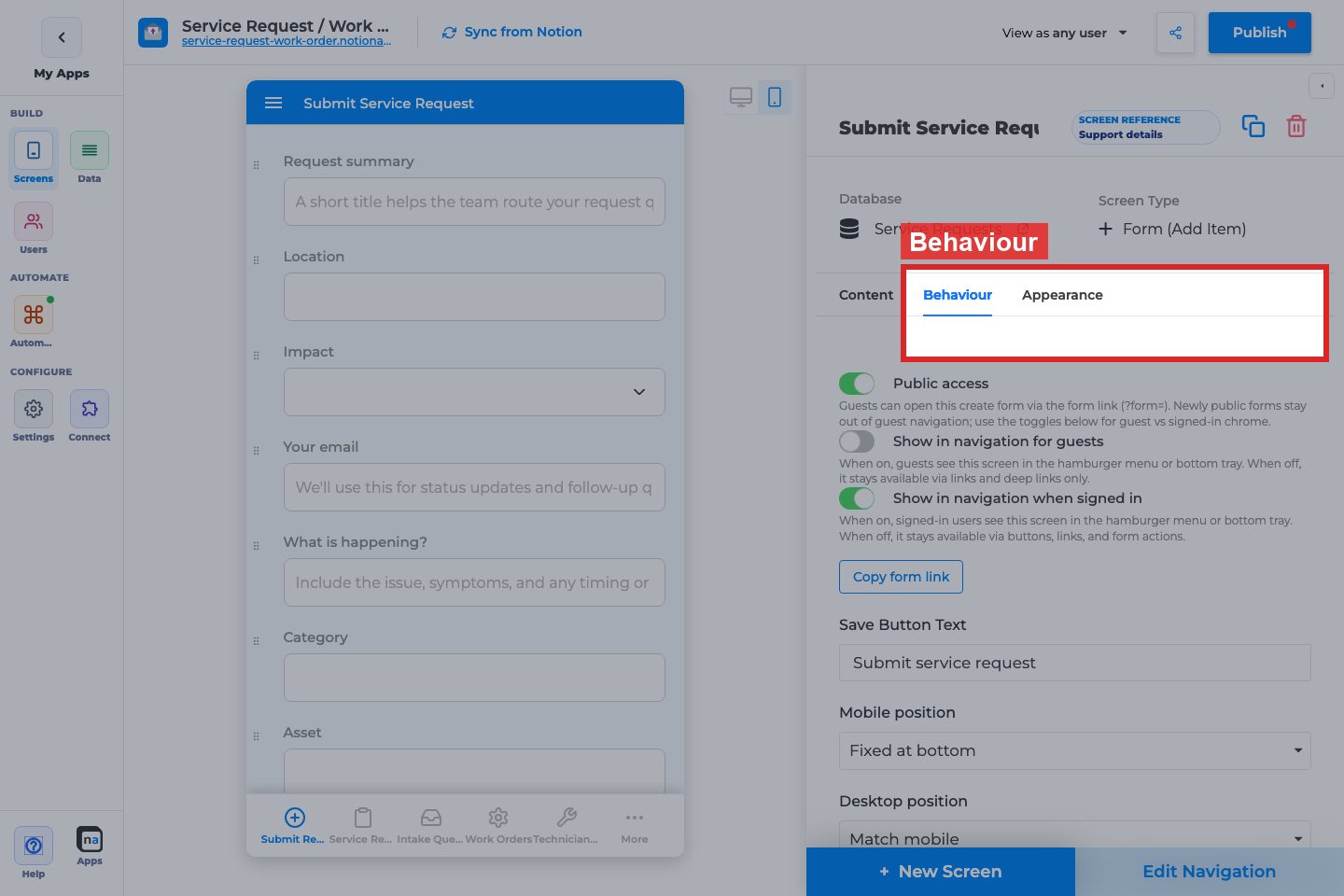Open the Notion Apps icon
The width and height of the screenshot is (1344, 896).
[x=90, y=847]
